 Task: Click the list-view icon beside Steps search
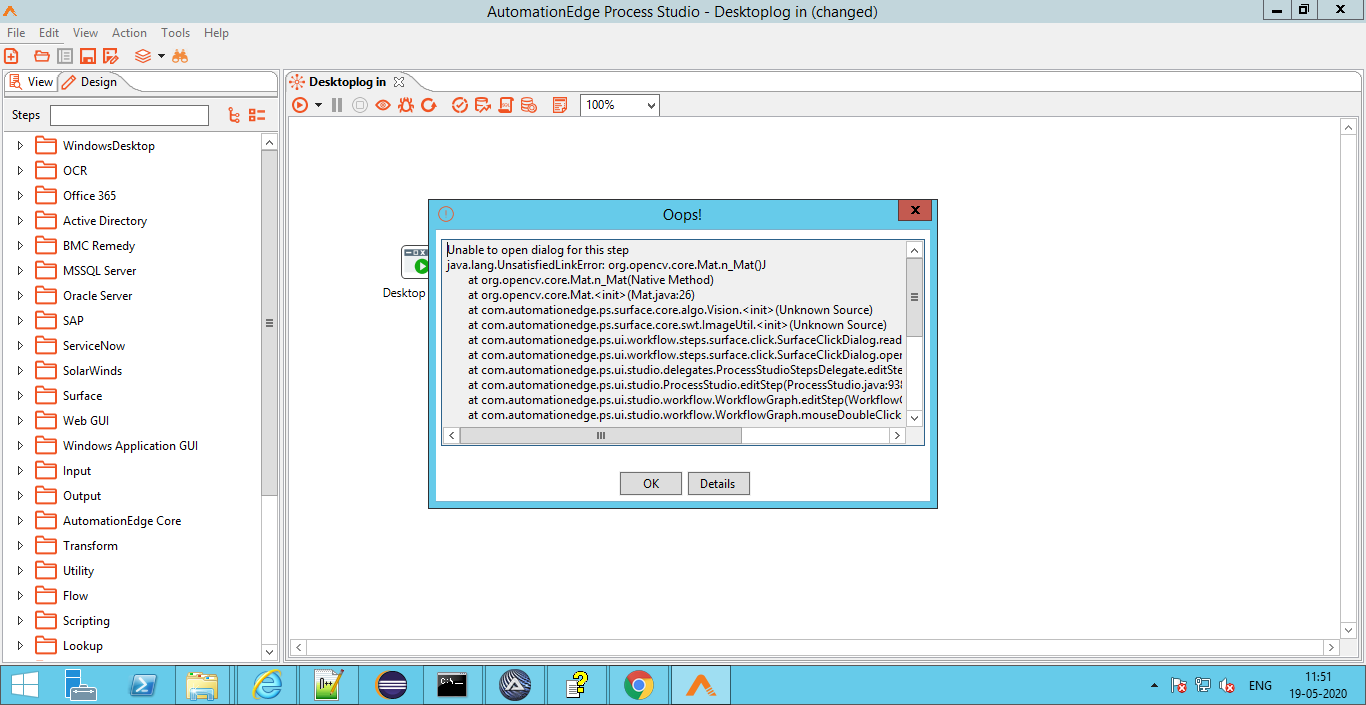(257, 116)
